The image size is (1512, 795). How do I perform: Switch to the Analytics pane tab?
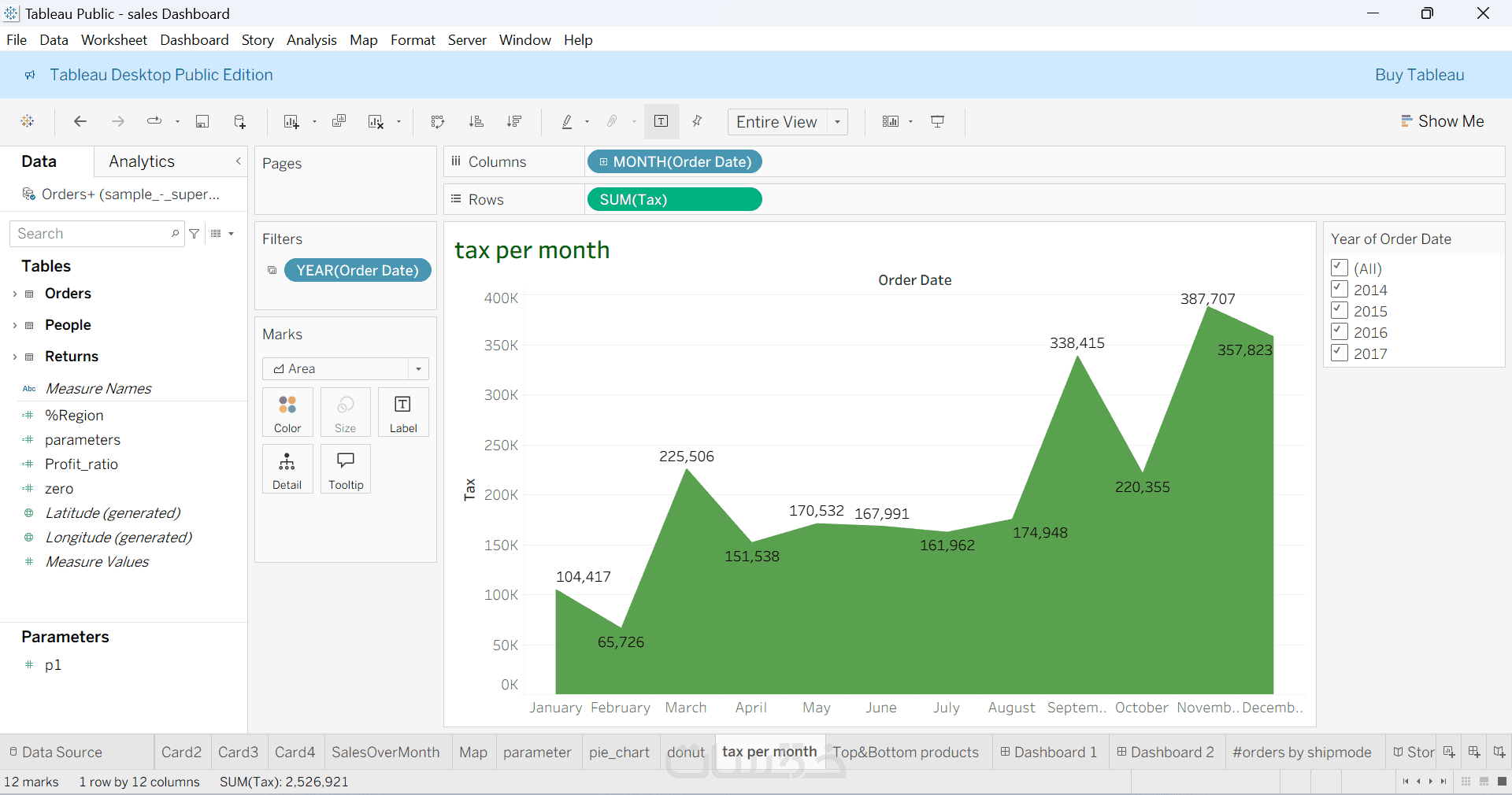[142, 161]
